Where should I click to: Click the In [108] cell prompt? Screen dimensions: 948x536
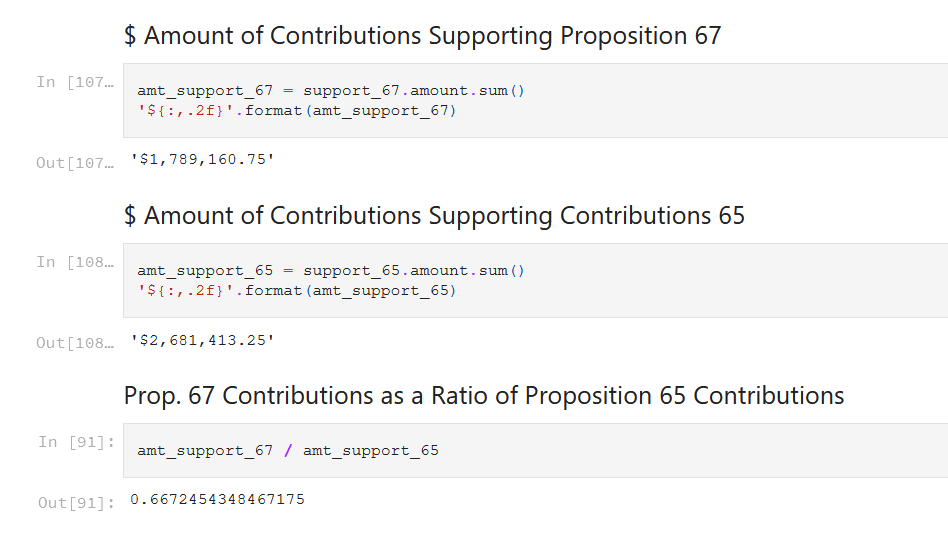[x=75, y=262]
